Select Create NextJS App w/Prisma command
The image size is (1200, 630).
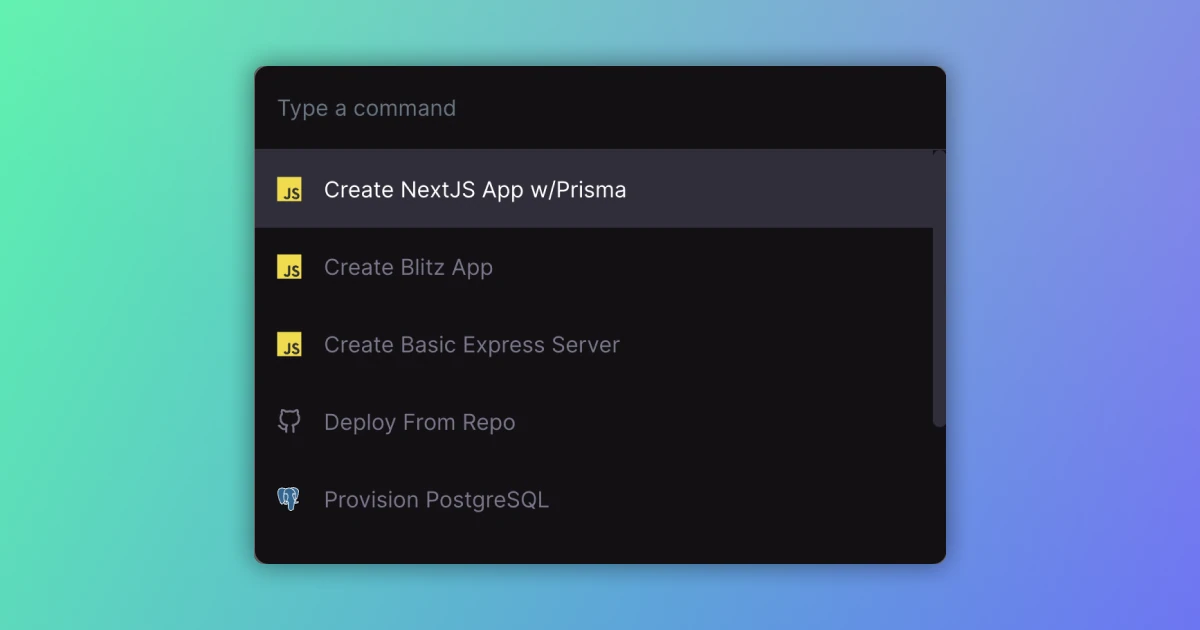click(594, 189)
